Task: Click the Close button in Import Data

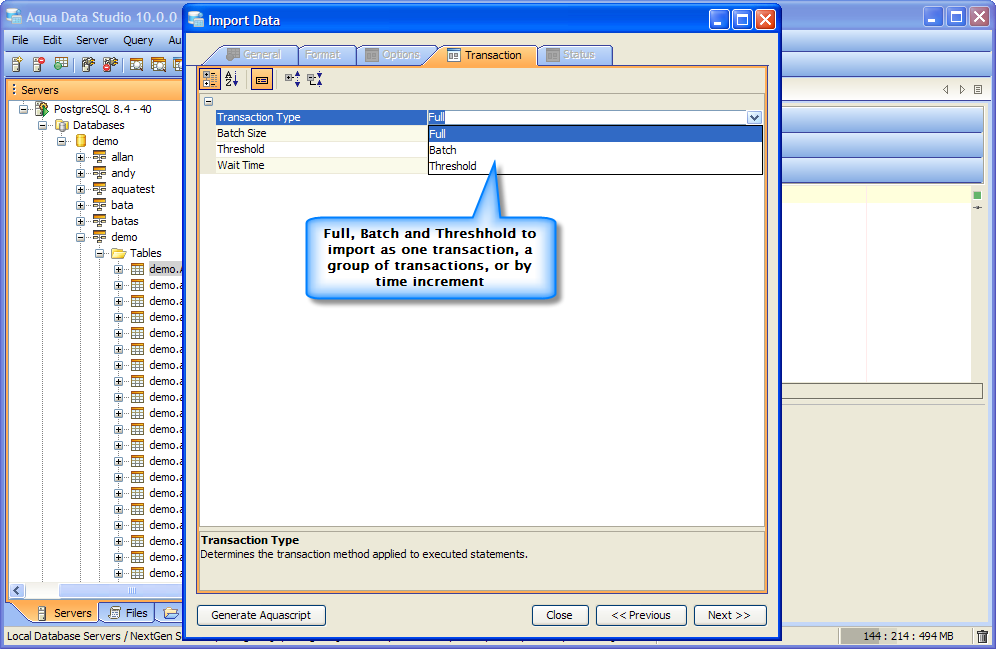Action: coord(560,615)
